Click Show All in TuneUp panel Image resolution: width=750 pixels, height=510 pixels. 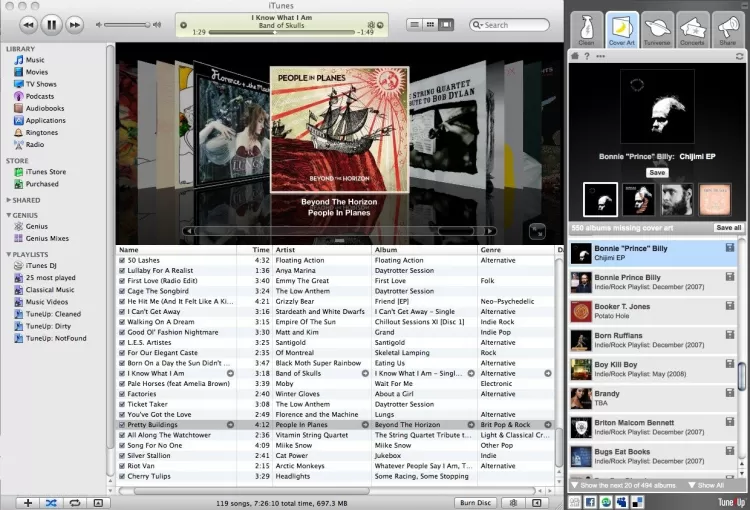click(706, 485)
